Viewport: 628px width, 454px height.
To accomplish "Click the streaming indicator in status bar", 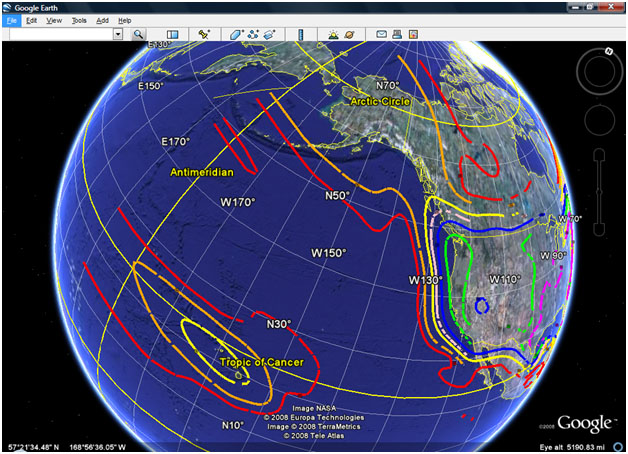I will pos(618,447).
